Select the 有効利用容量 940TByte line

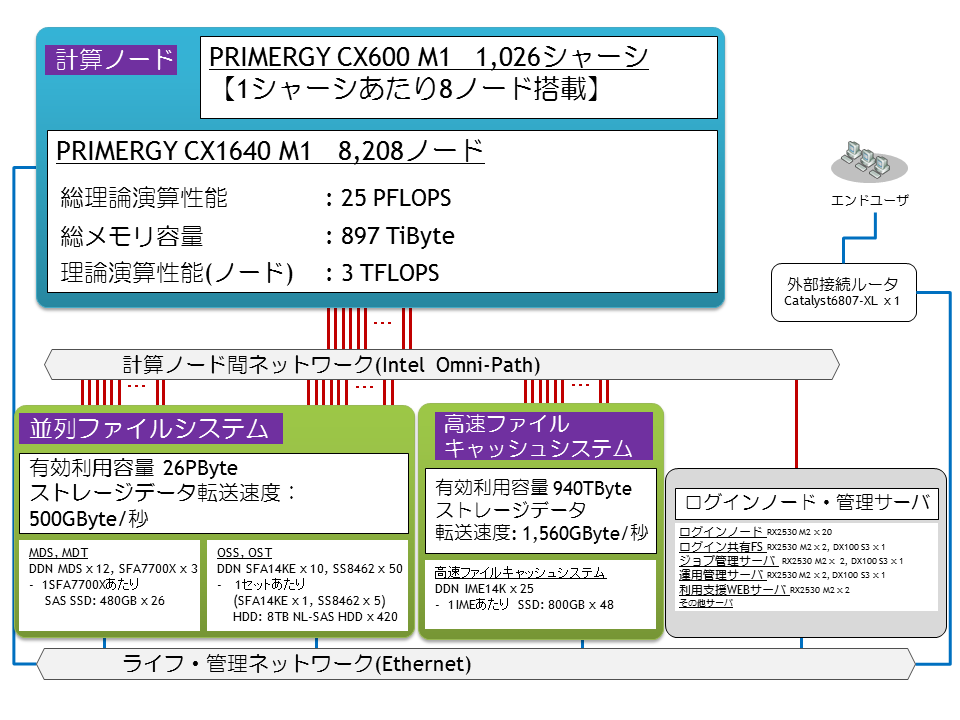(533, 488)
